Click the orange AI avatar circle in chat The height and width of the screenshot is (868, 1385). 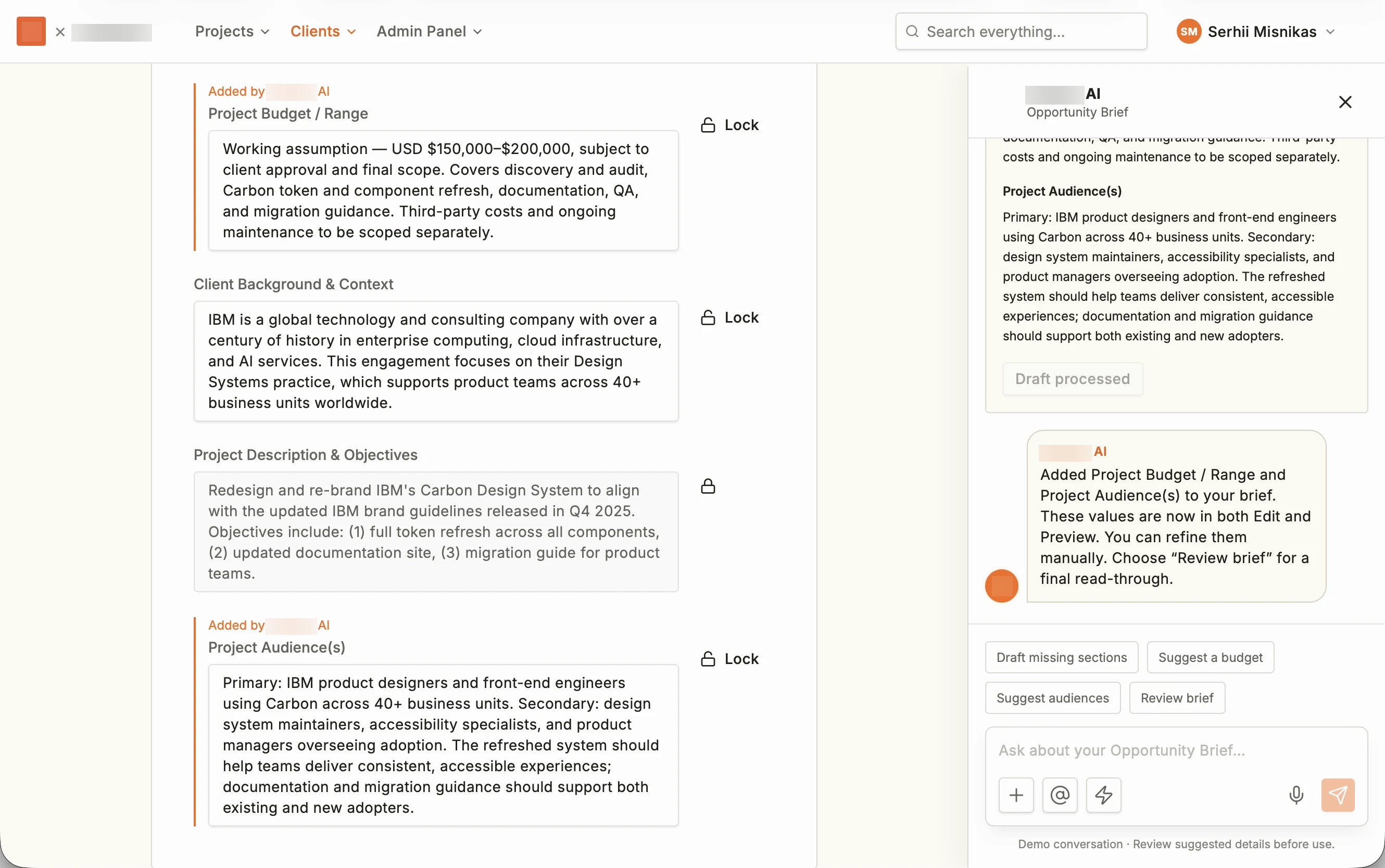[x=1001, y=585]
